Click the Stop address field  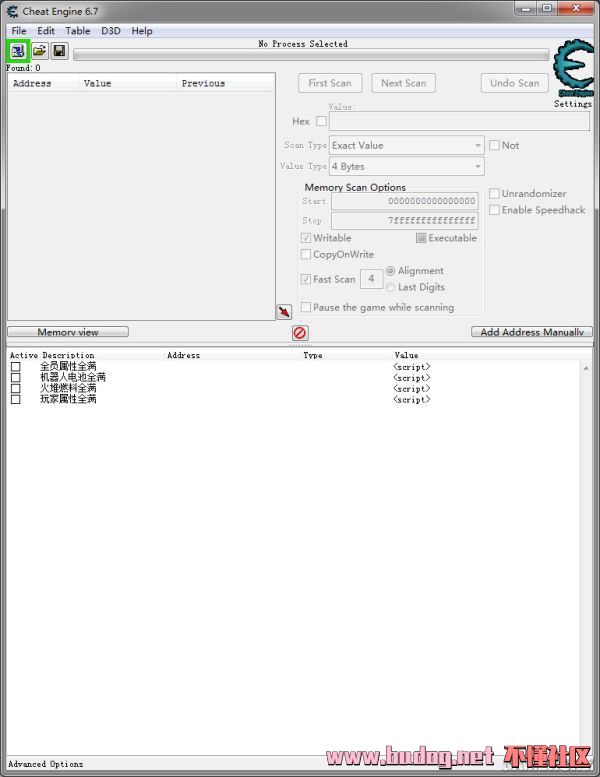click(x=404, y=221)
